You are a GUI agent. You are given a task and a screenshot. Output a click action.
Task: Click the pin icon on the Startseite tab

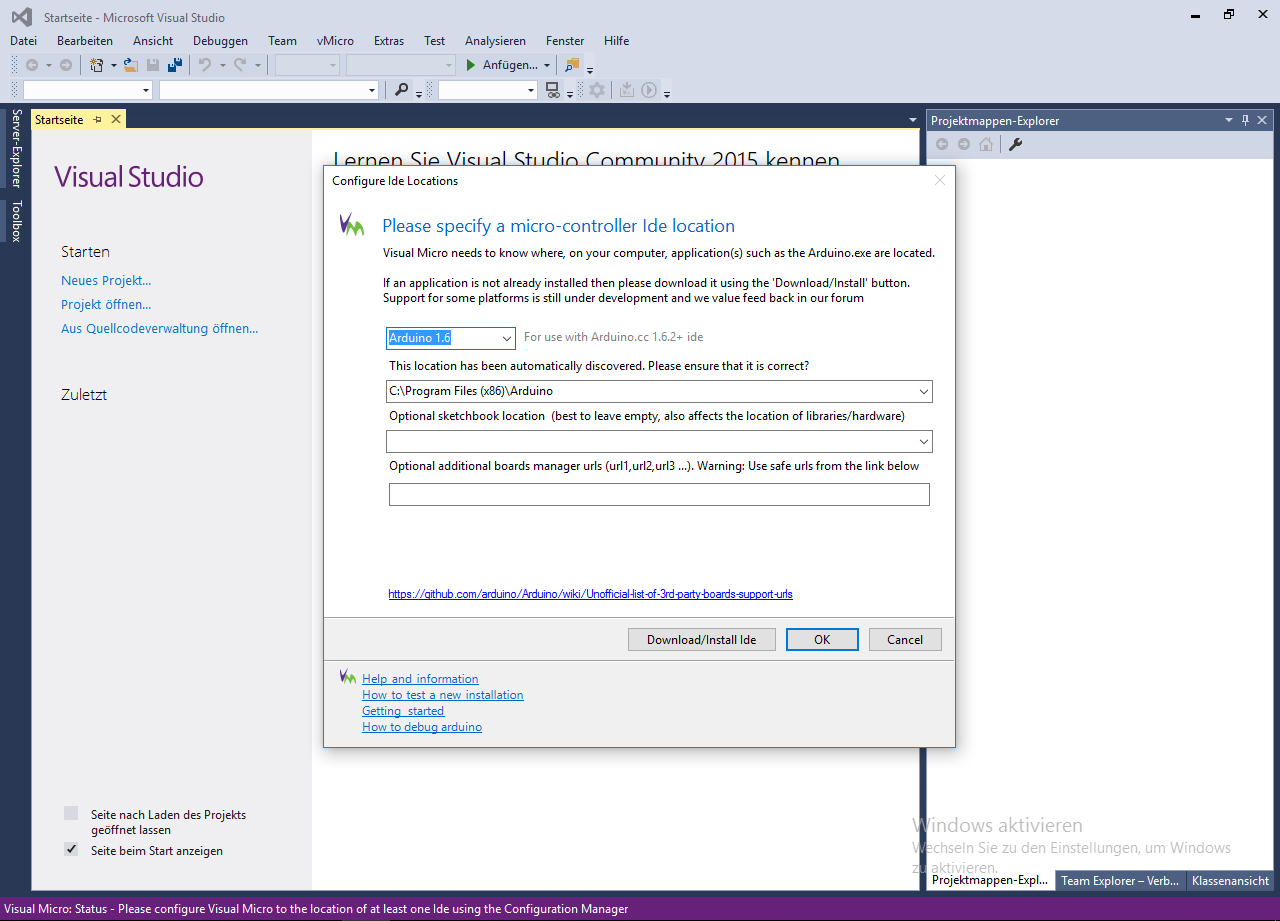98,119
